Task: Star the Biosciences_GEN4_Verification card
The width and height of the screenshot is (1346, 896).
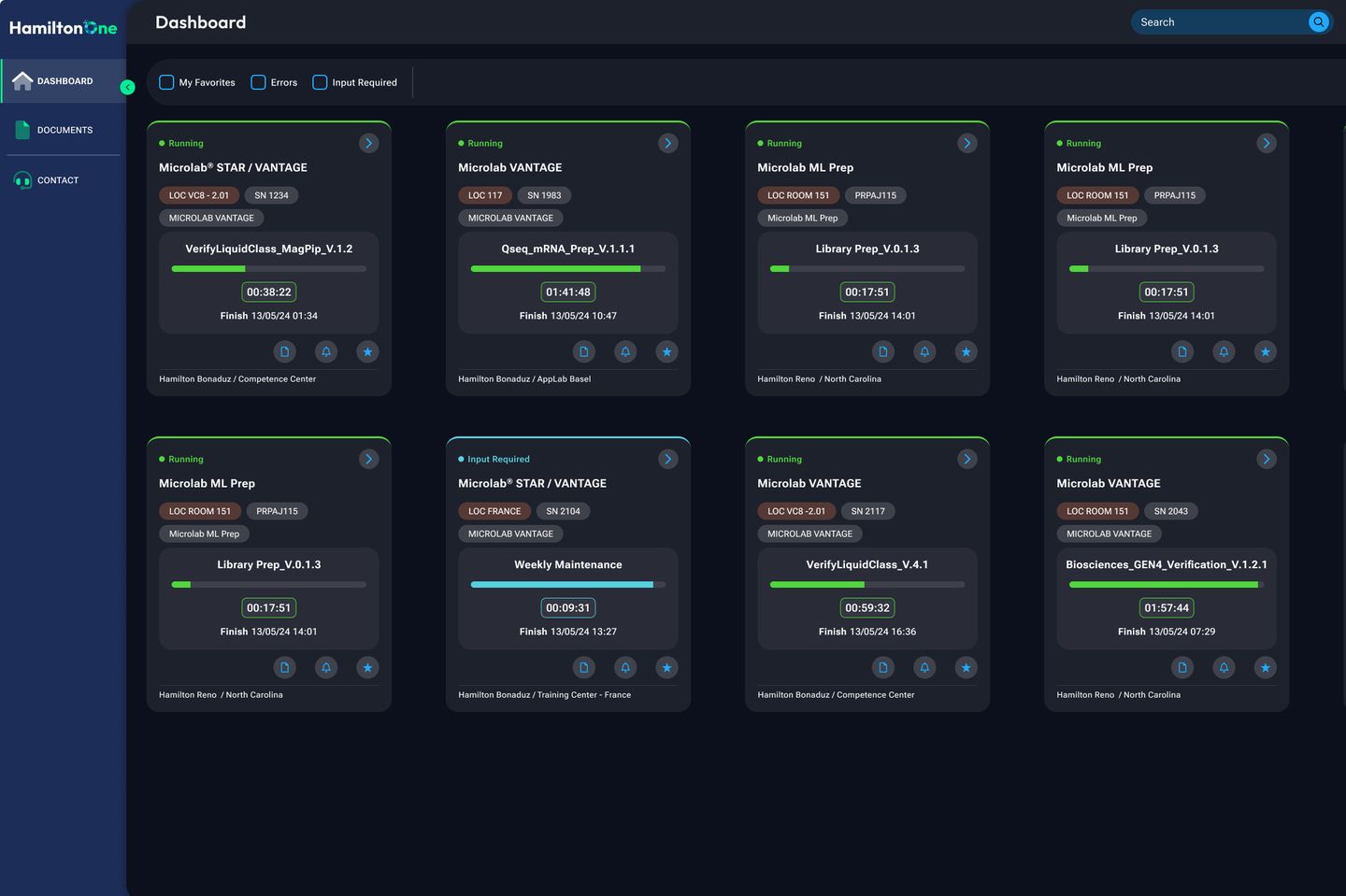Action: tap(1265, 667)
